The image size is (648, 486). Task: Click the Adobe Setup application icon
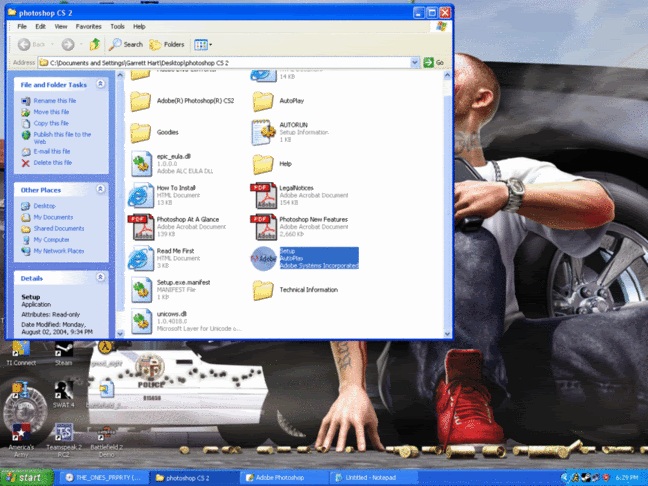[x=263, y=258]
